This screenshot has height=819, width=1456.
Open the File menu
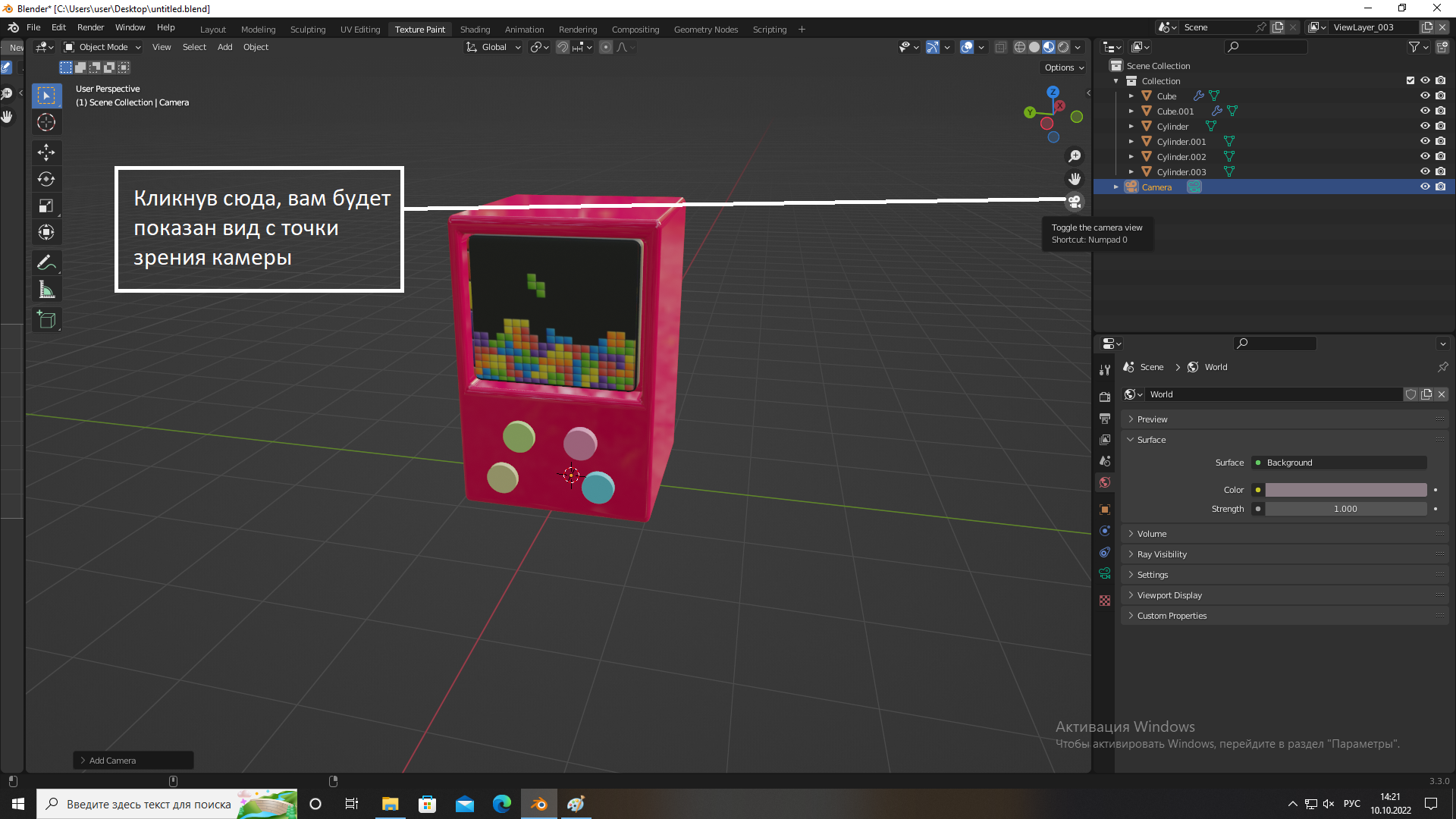click(33, 27)
